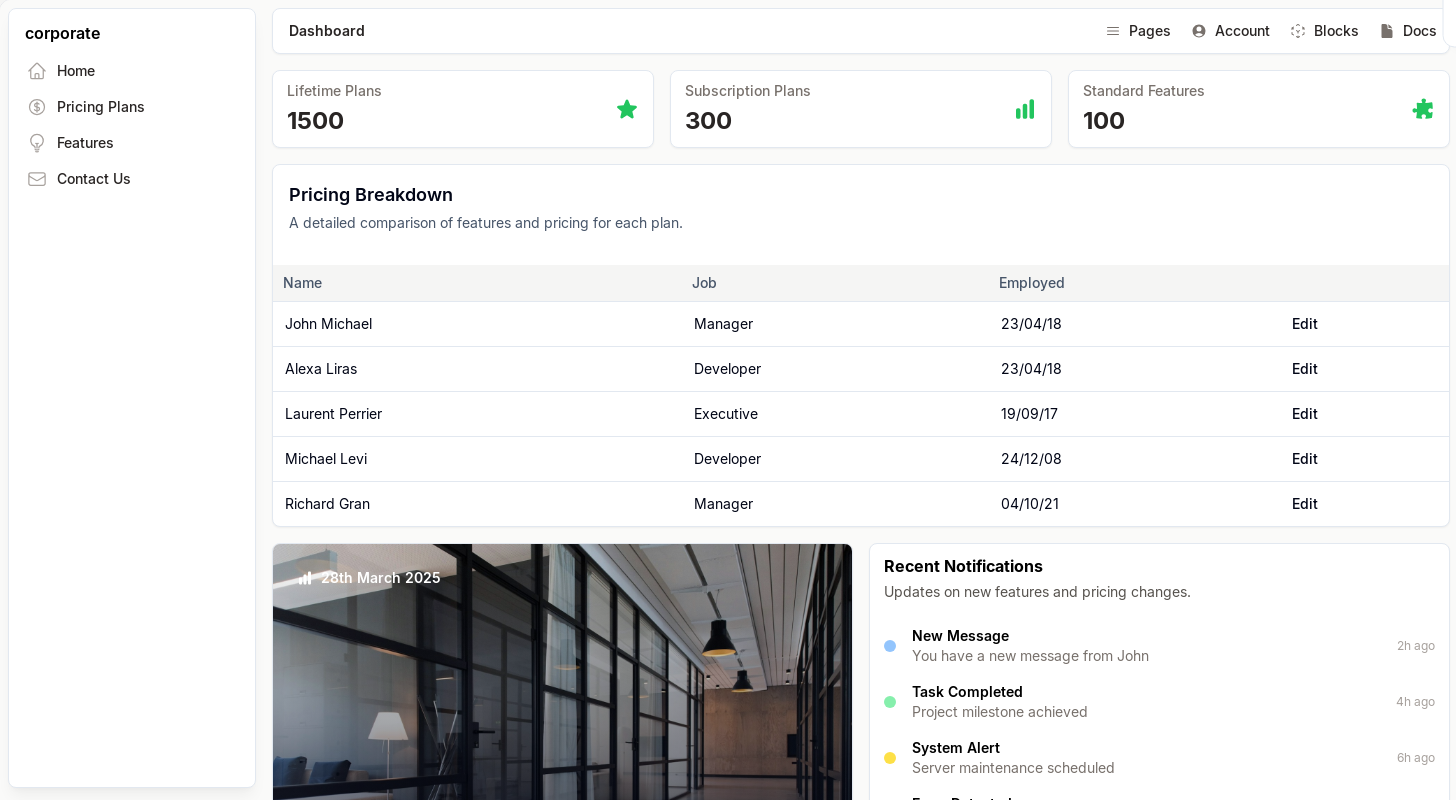This screenshot has height=800, width=1456.
Task: Click the green puzzle piece icon on Standard Features
Action: point(1422,109)
